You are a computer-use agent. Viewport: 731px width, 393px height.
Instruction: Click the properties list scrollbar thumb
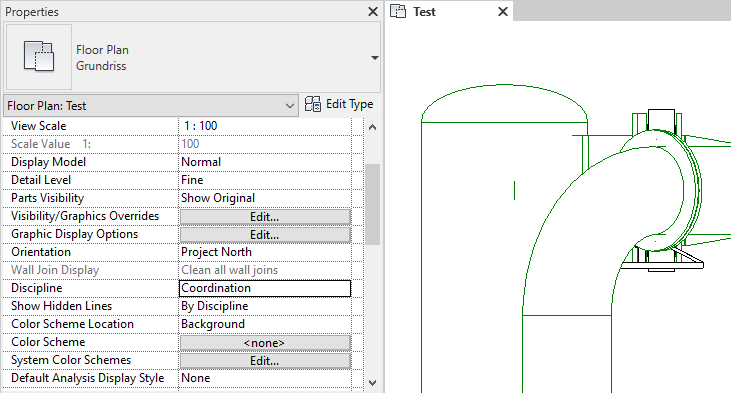point(372,204)
